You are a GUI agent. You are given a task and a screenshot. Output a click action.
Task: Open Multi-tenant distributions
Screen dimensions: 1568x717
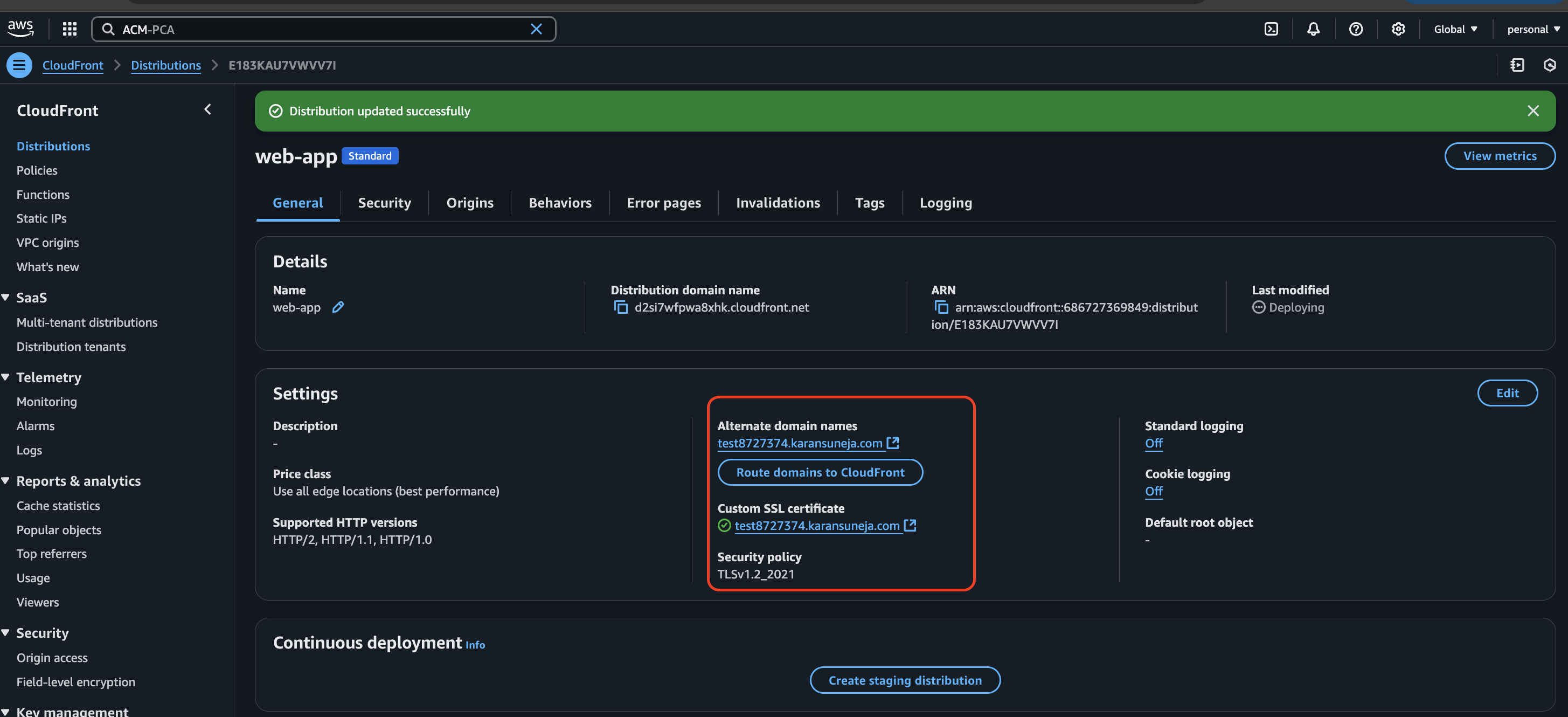(x=86, y=322)
